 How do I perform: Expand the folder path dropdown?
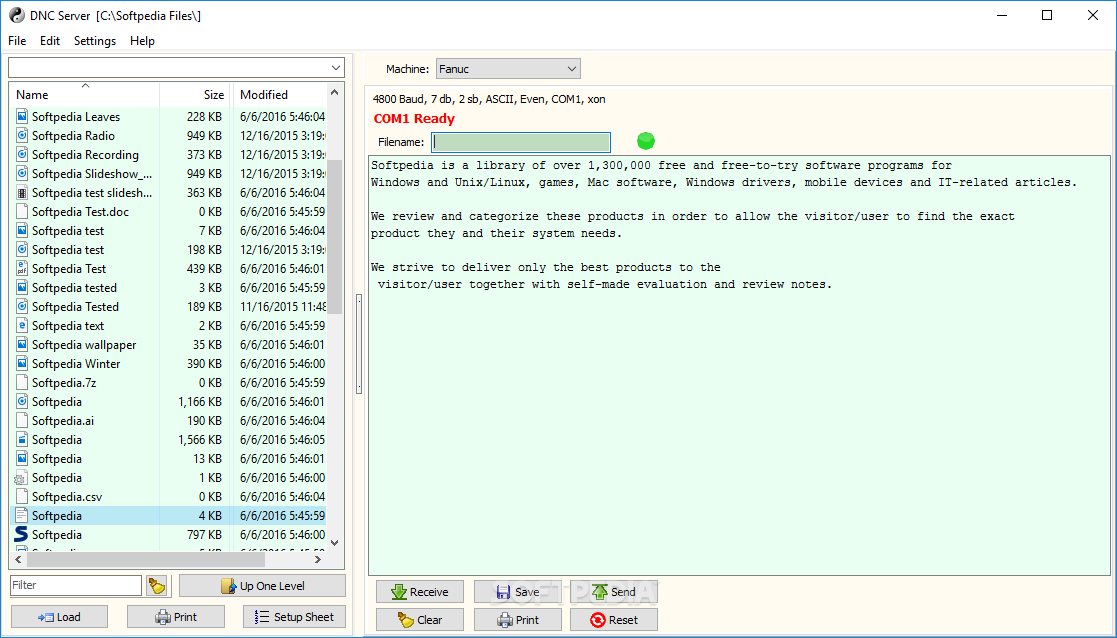[336, 68]
